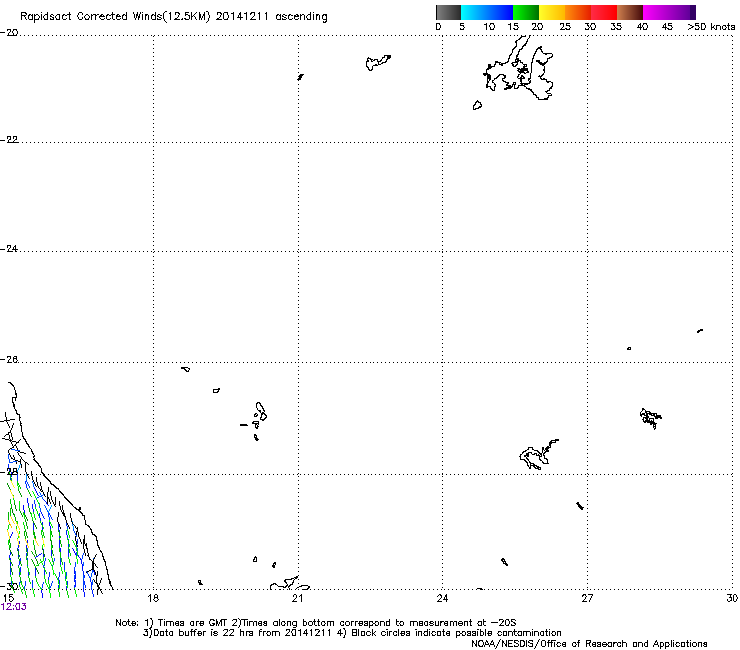The width and height of the screenshot is (740, 650).
Task: Click the 'NOAA/NESDIS/Office of Research and Applications' credit
Action: [x=589, y=644]
